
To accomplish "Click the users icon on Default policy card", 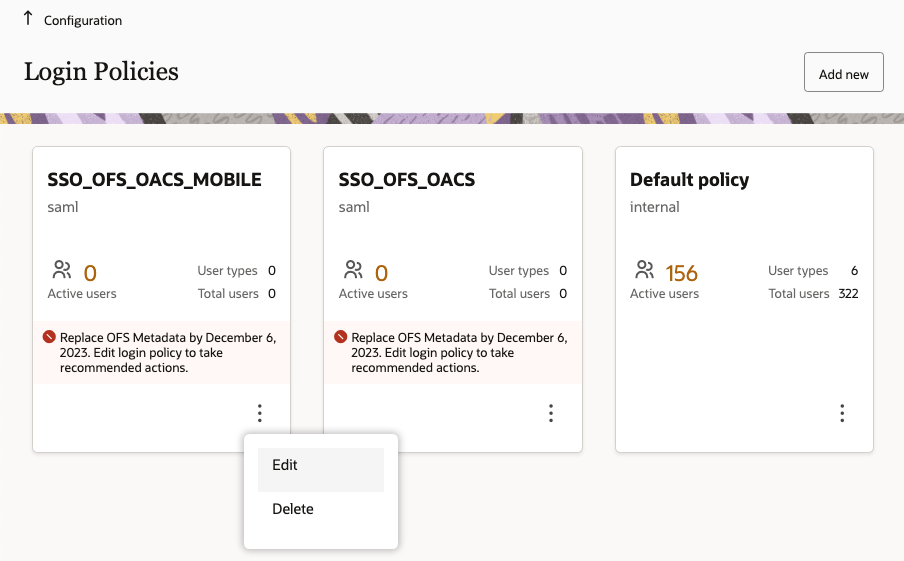I will tap(644, 270).
